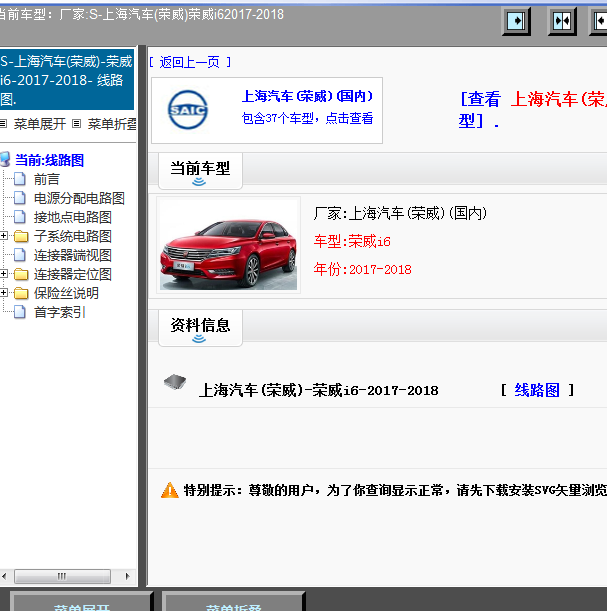607x611 pixels.
Task: Click the page icon beside 电源分配电路图
Action: pyautogui.click(x=20, y=198)
